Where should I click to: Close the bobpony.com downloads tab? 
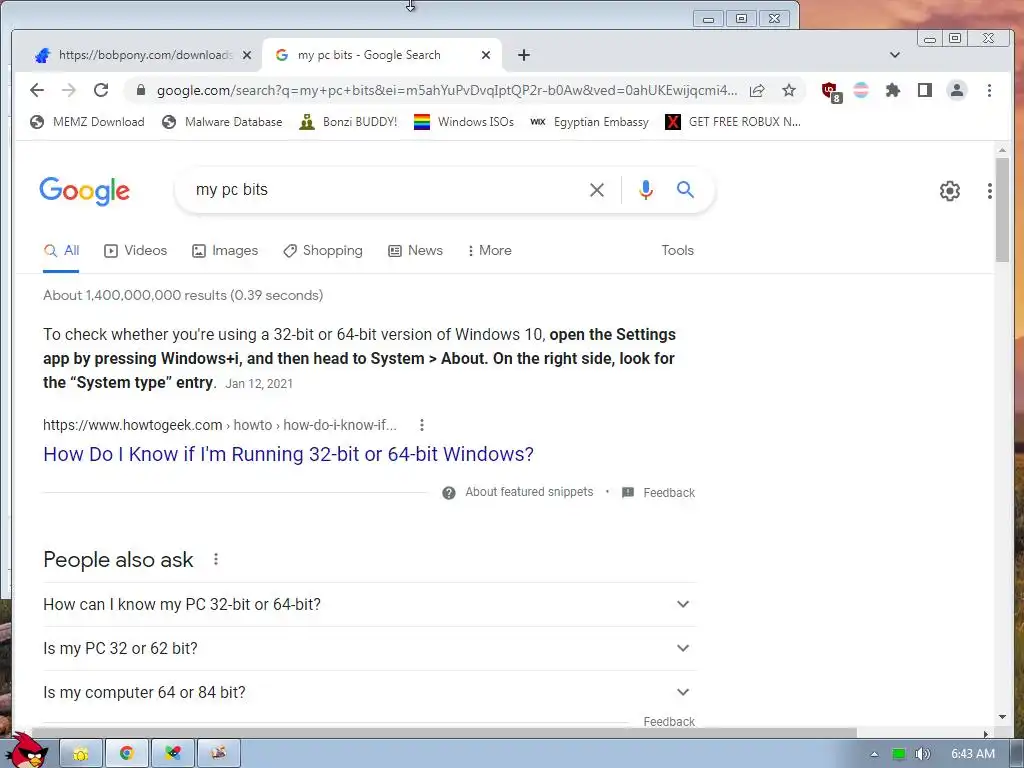click(247, 55)
